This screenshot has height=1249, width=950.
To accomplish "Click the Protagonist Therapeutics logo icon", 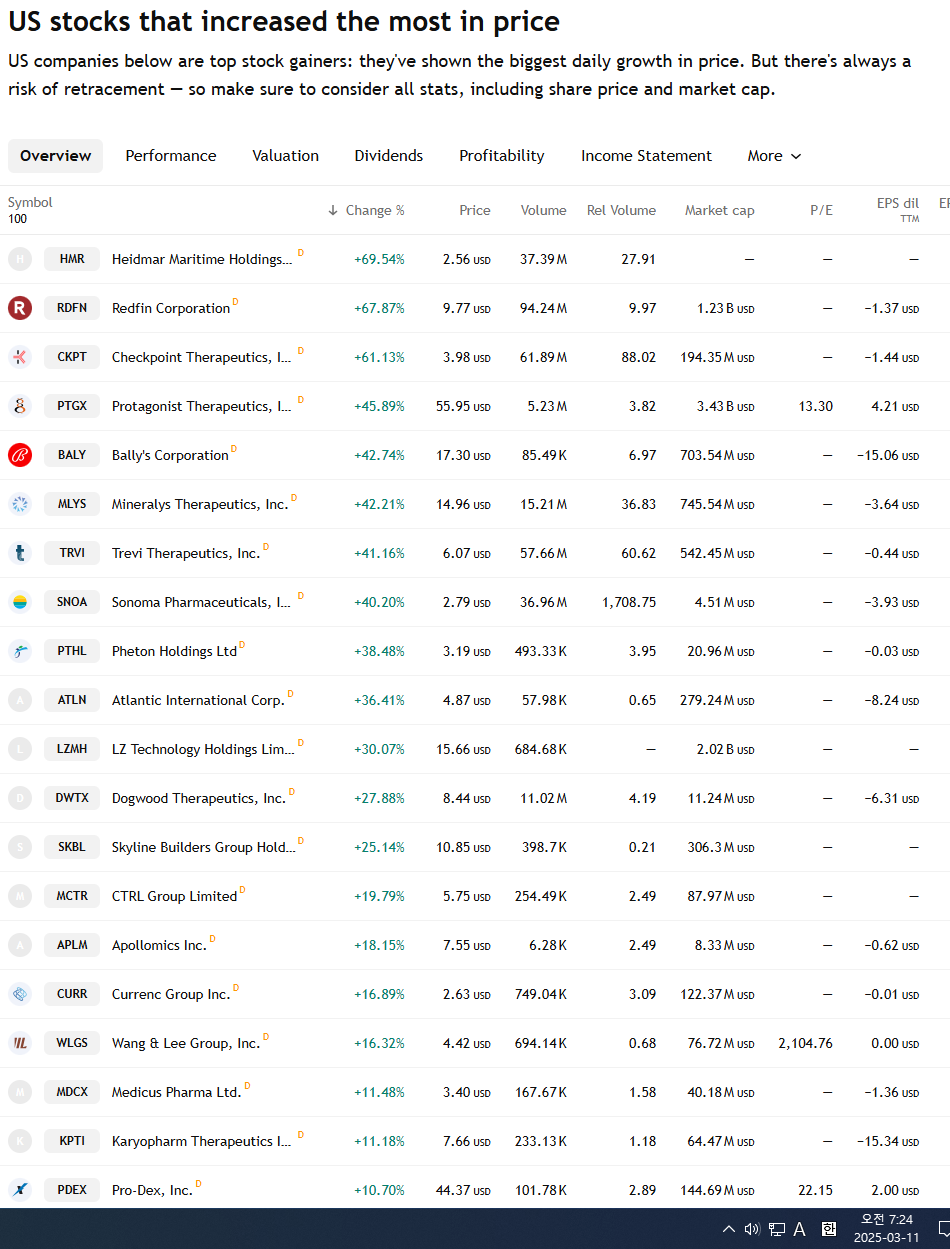I will point(20,406).
